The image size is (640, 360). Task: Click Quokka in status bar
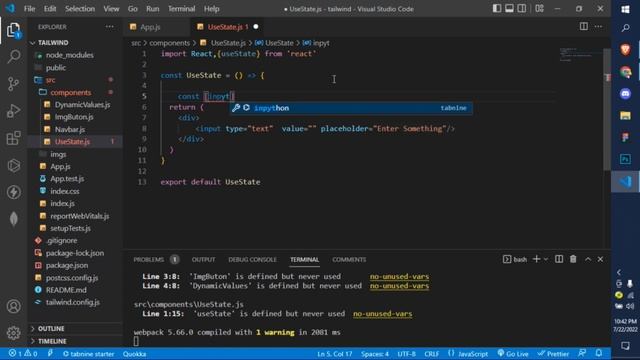134,354
